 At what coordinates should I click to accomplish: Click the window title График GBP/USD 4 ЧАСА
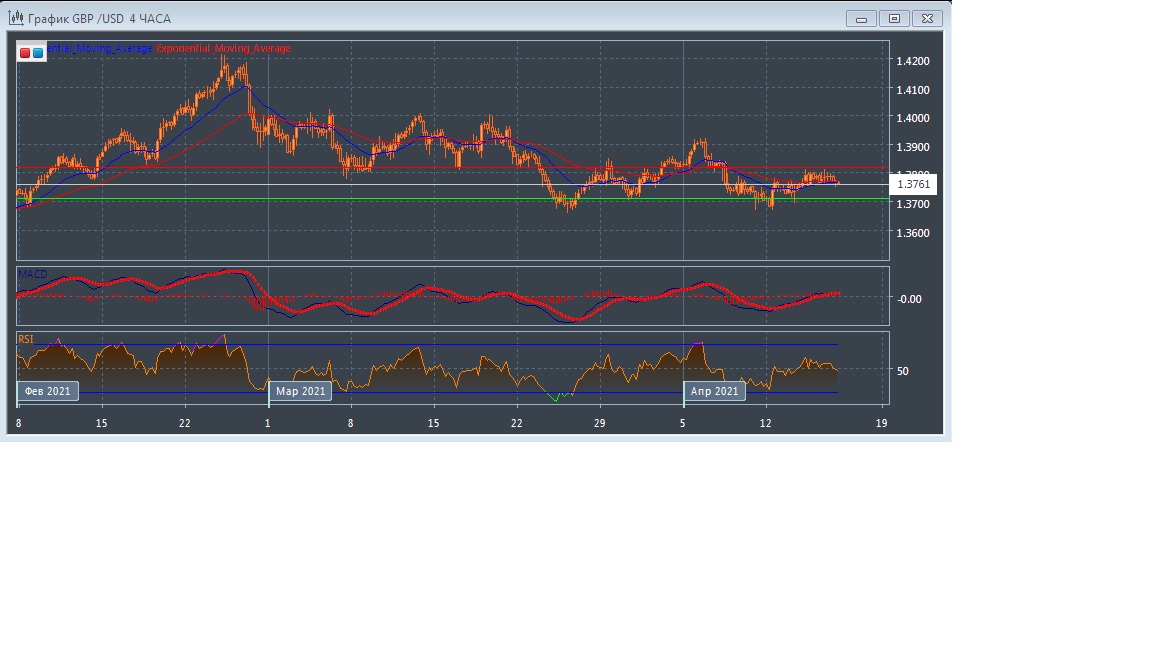pos(99,18)
